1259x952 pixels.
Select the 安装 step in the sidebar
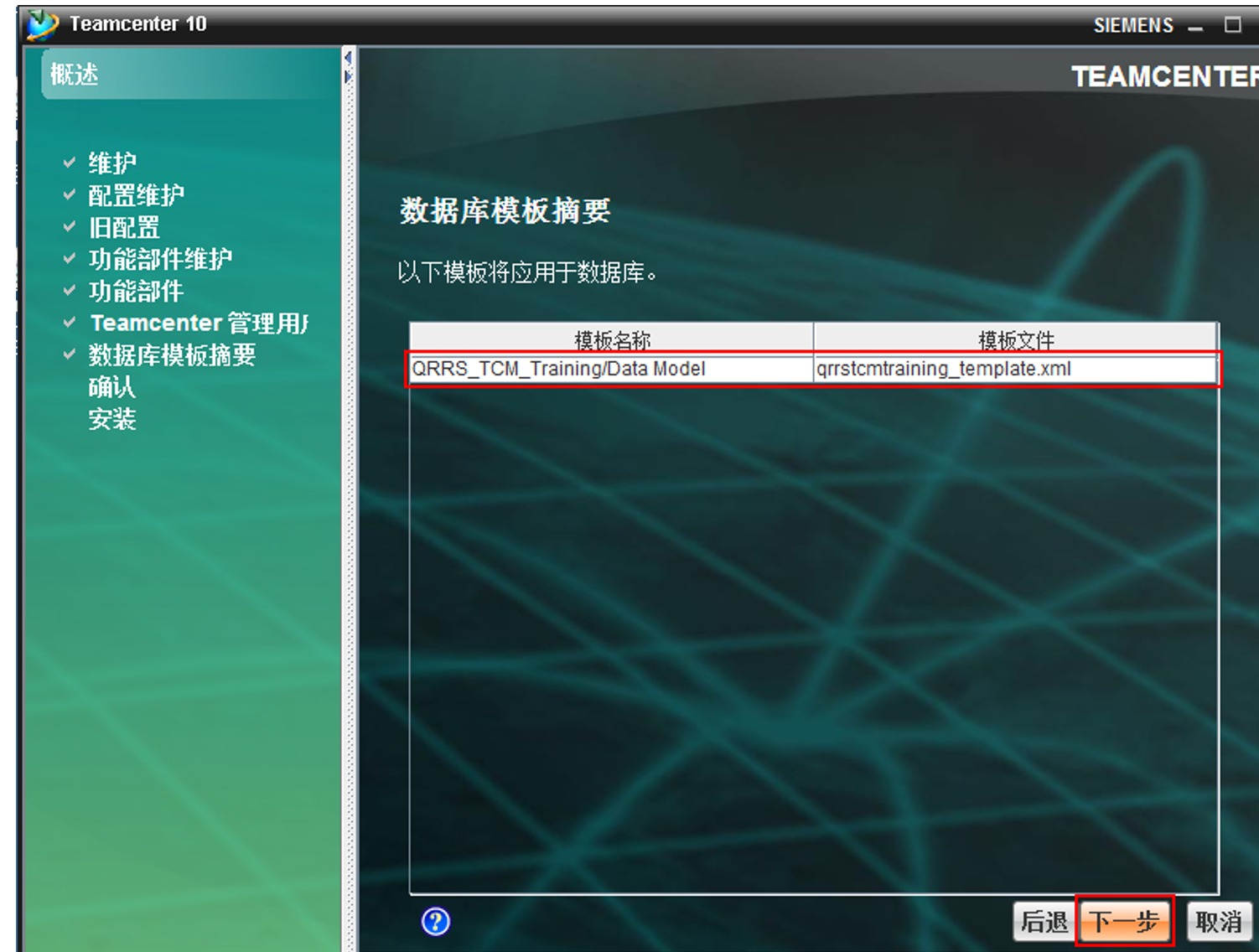pyautogui.click(x=111, y=418)
